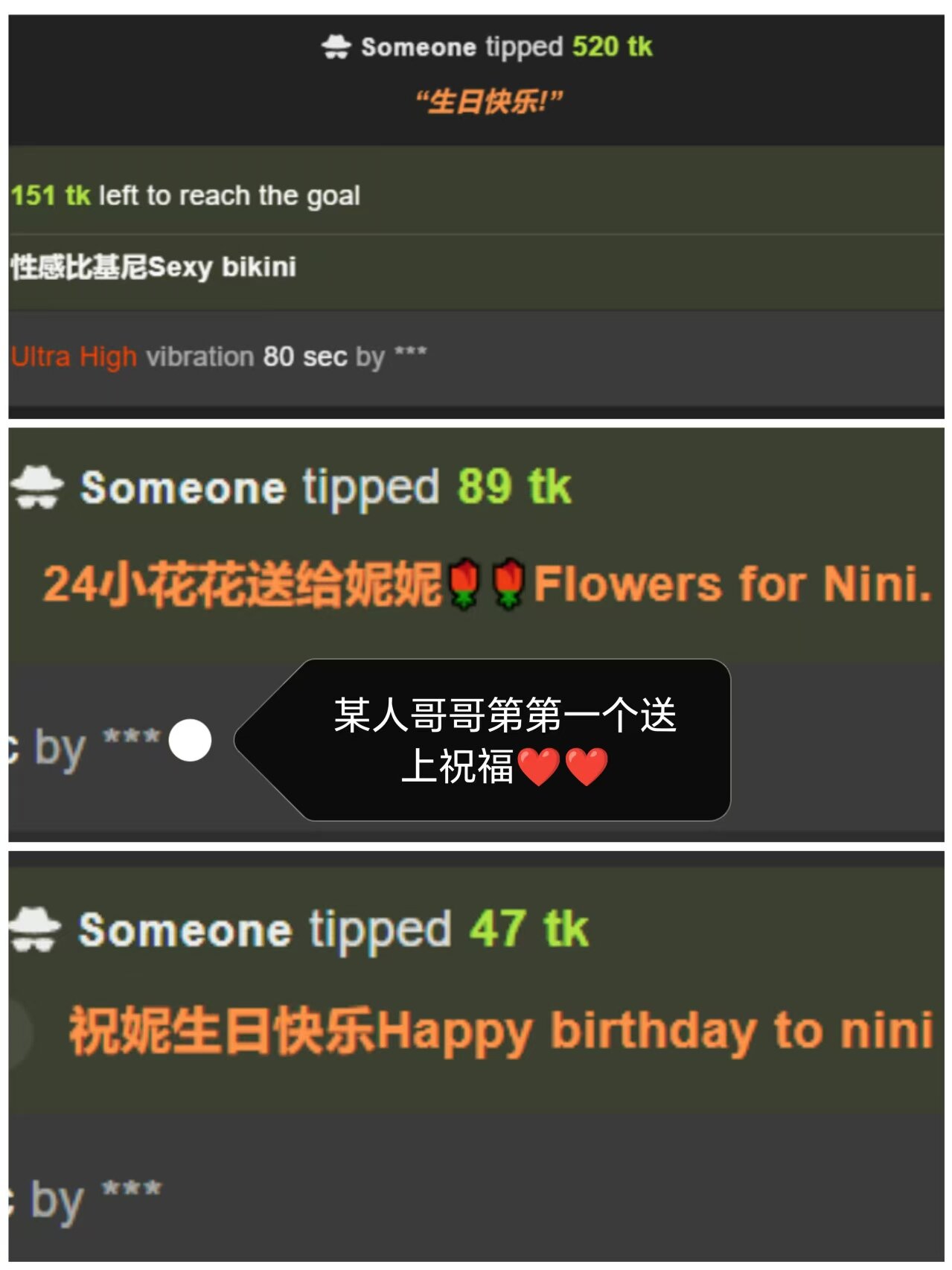Click the 89 tk tip amount
952x1270 pixels.
coord(514,487)
